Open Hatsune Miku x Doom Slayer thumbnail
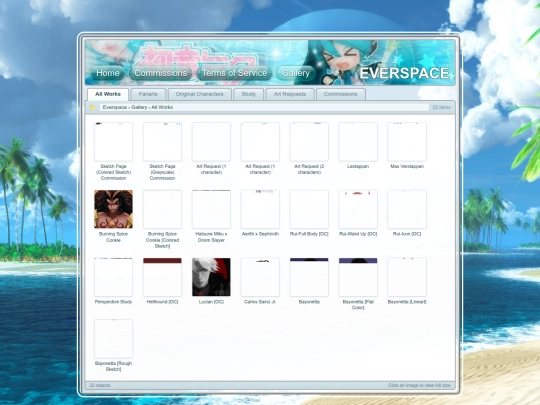 tap(211, 209)
